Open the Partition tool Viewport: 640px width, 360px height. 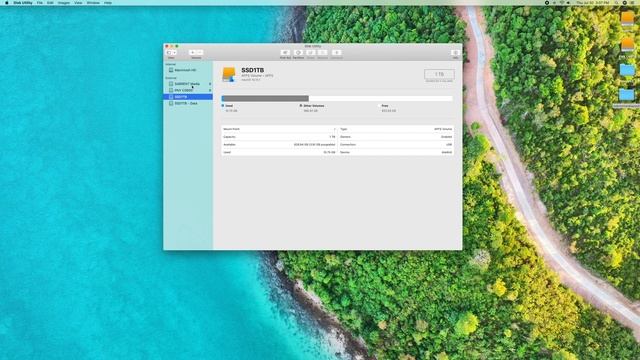(x=298, y=53)
